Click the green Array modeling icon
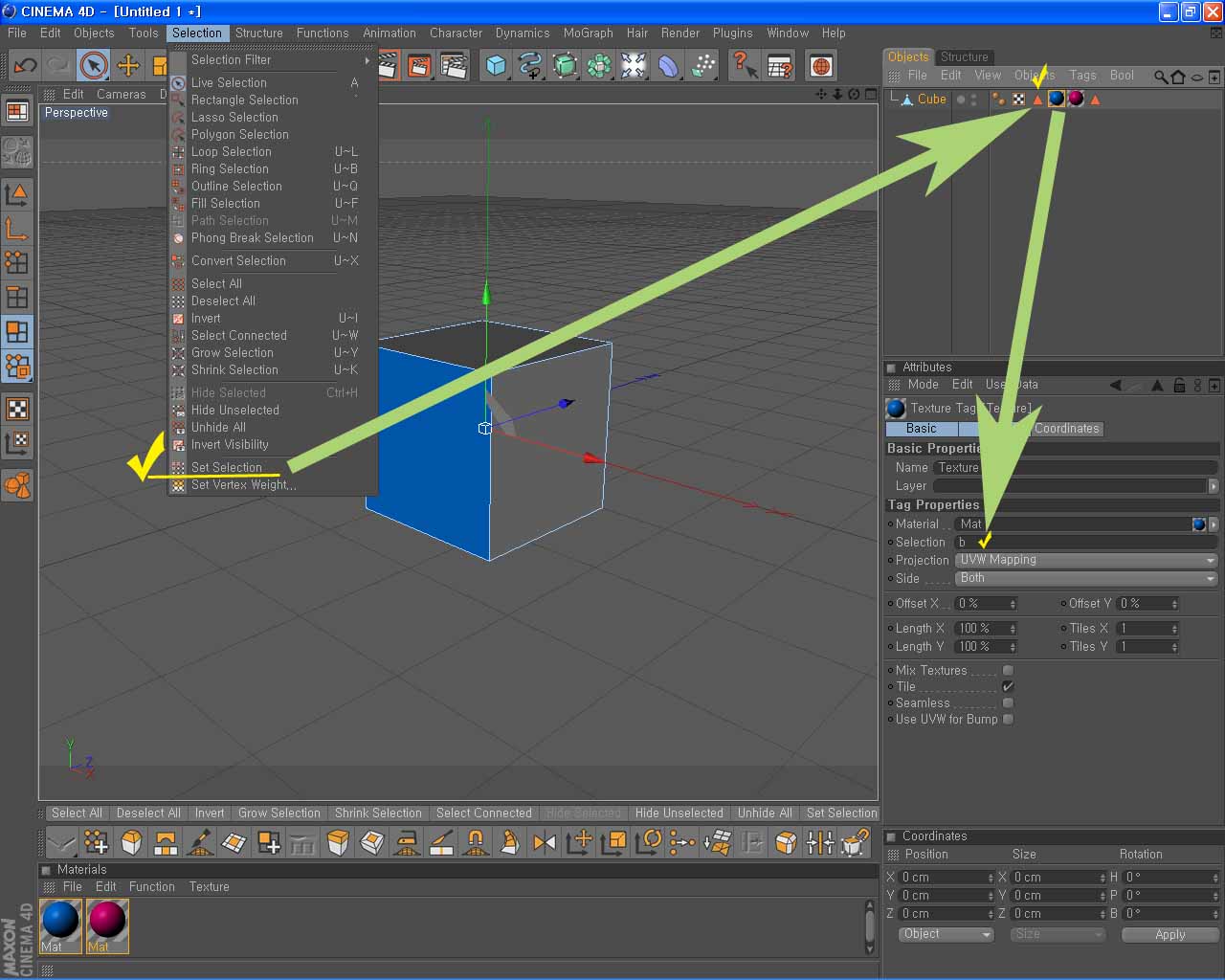The width and height of the screenshot is (1225, 980). [599, 65]
